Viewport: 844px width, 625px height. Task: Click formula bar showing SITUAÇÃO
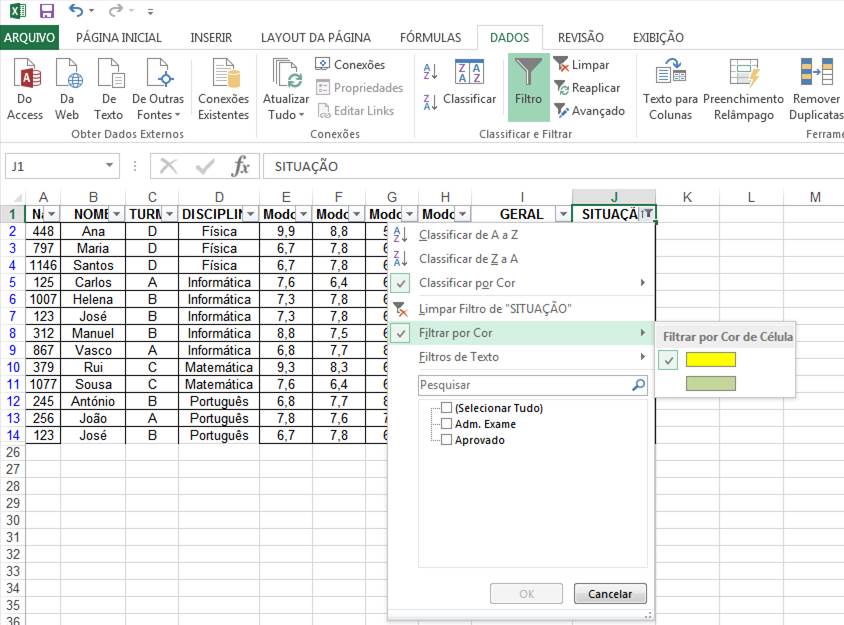(x=553, y=166)
